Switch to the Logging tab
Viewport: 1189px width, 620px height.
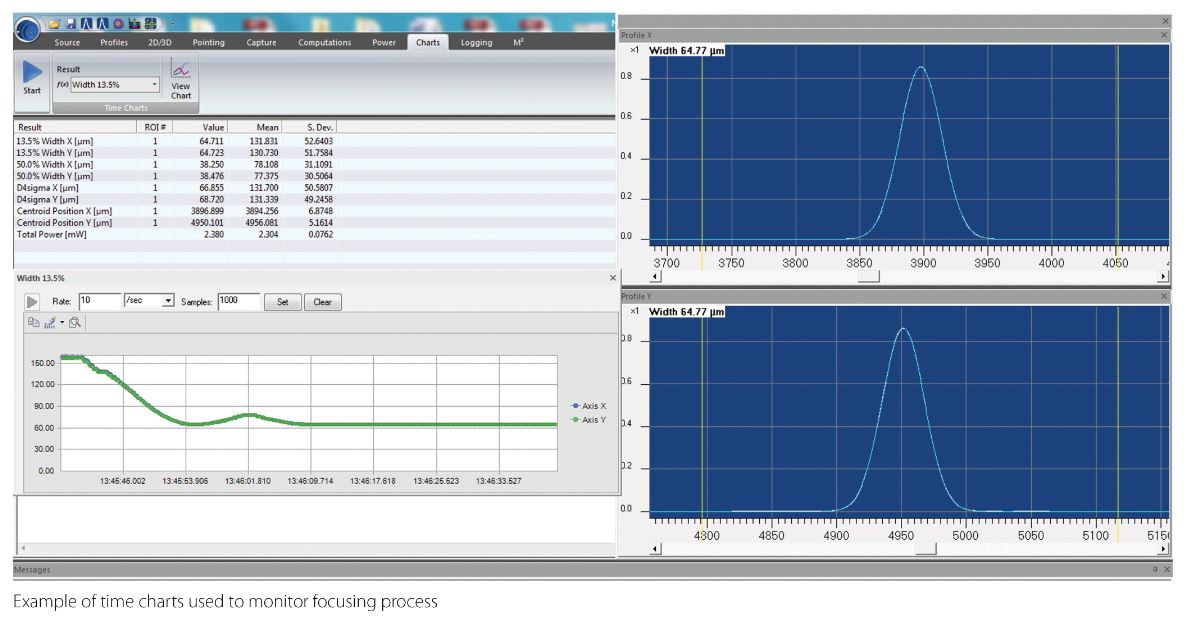pyautogui.click(x=476, y=42)
